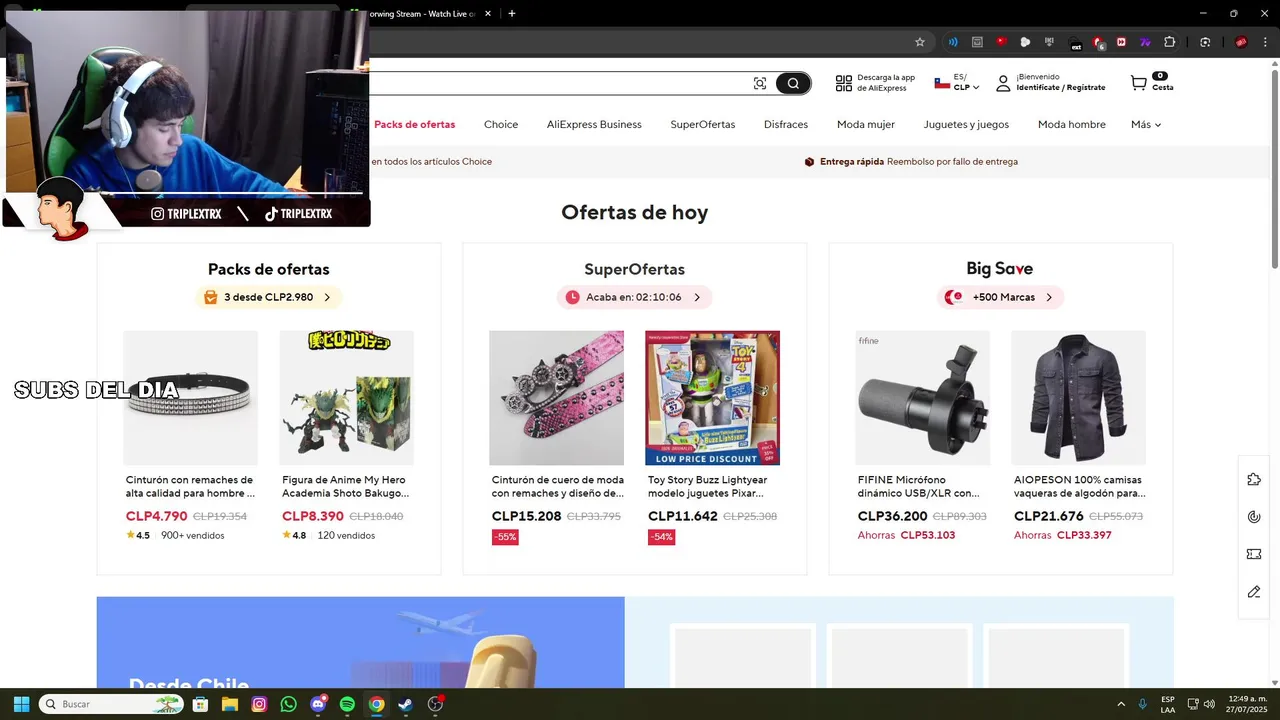This screenshot has height=720, width=1280.
Task: Click the FIFINE microphone thumbnail
Action: click(922, 398)
